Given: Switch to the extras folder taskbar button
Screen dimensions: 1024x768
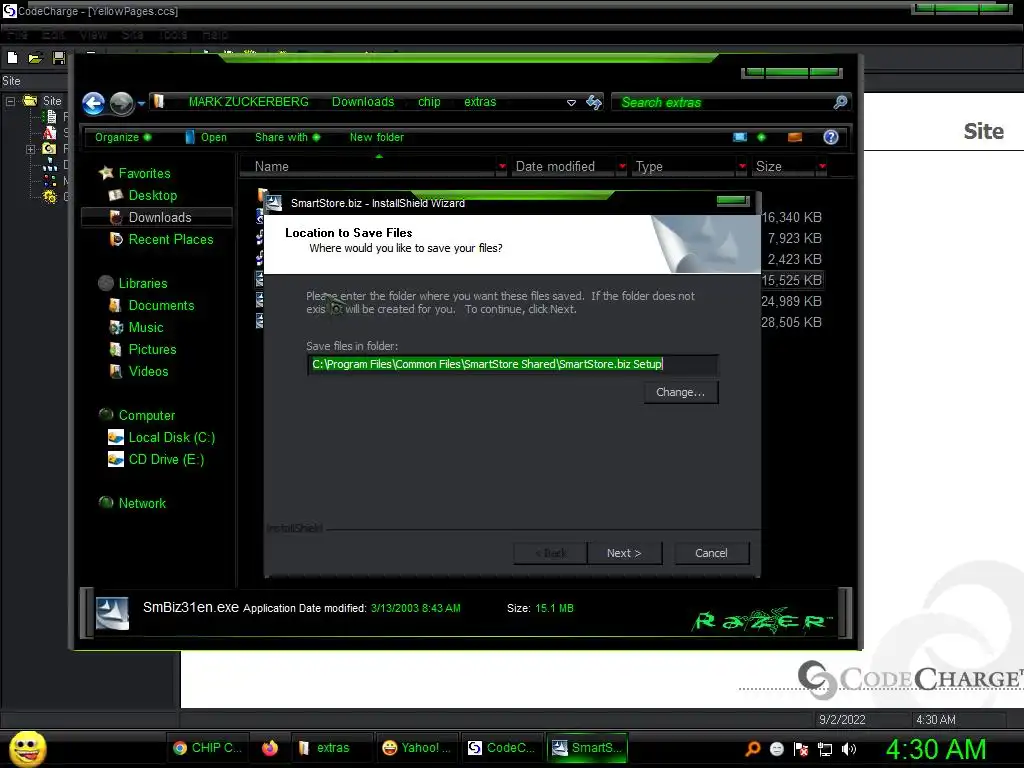Looking at the screenshot, I should coord(332,748).
